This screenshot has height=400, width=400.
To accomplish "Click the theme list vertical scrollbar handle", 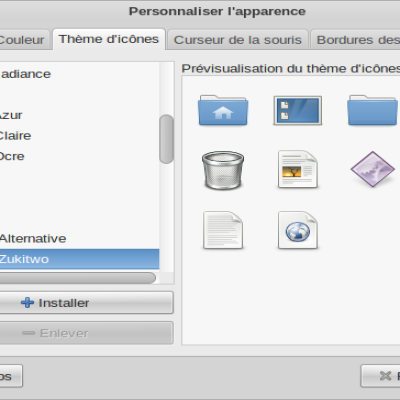I will pos(166,139).
